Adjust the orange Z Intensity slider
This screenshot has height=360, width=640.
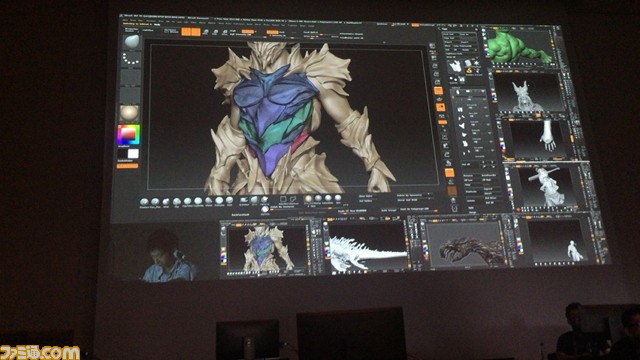pos(273,32)
